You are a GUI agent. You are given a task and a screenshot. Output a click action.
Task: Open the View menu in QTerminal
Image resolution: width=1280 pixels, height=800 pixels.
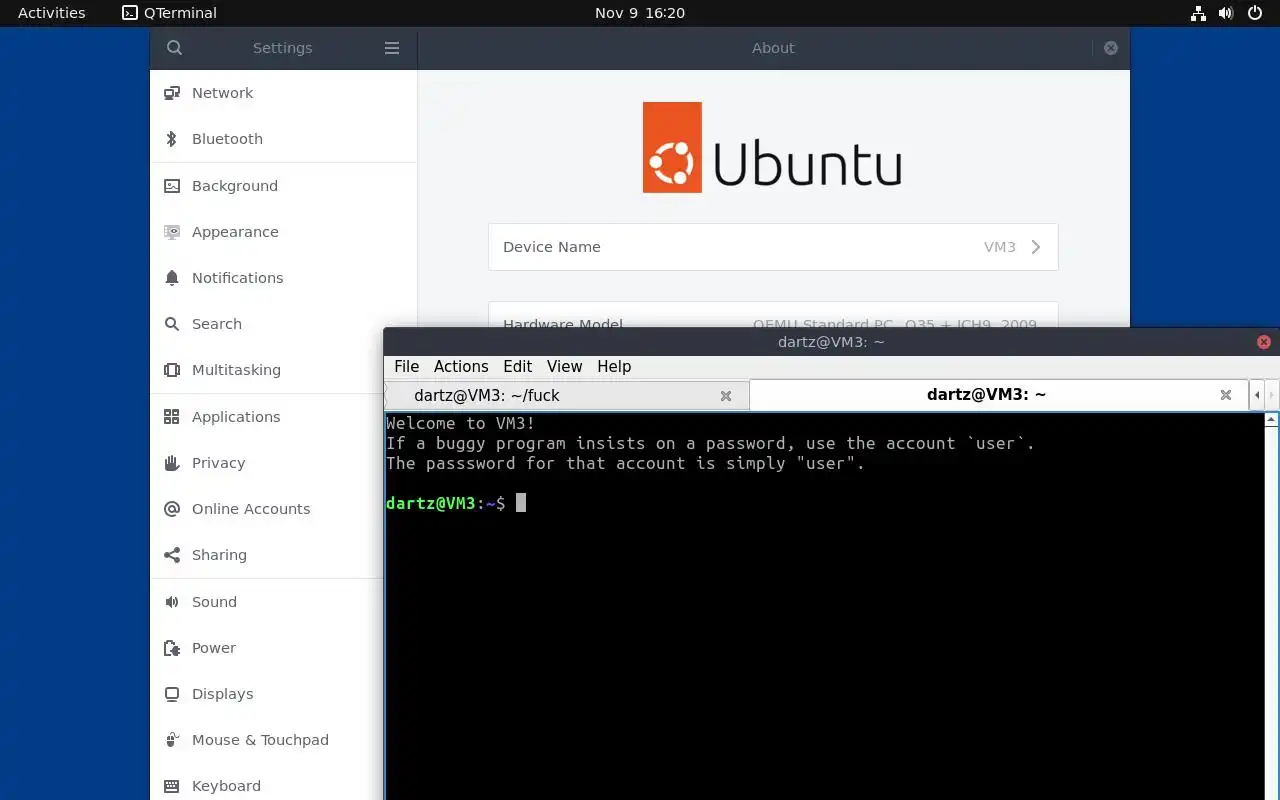pos(565,367)
